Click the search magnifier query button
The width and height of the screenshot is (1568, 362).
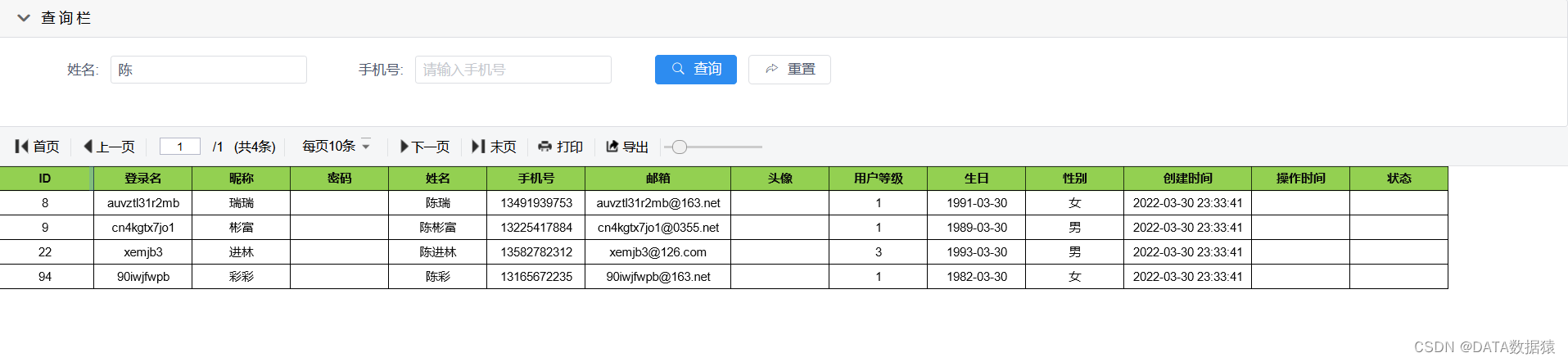point(695,70)
